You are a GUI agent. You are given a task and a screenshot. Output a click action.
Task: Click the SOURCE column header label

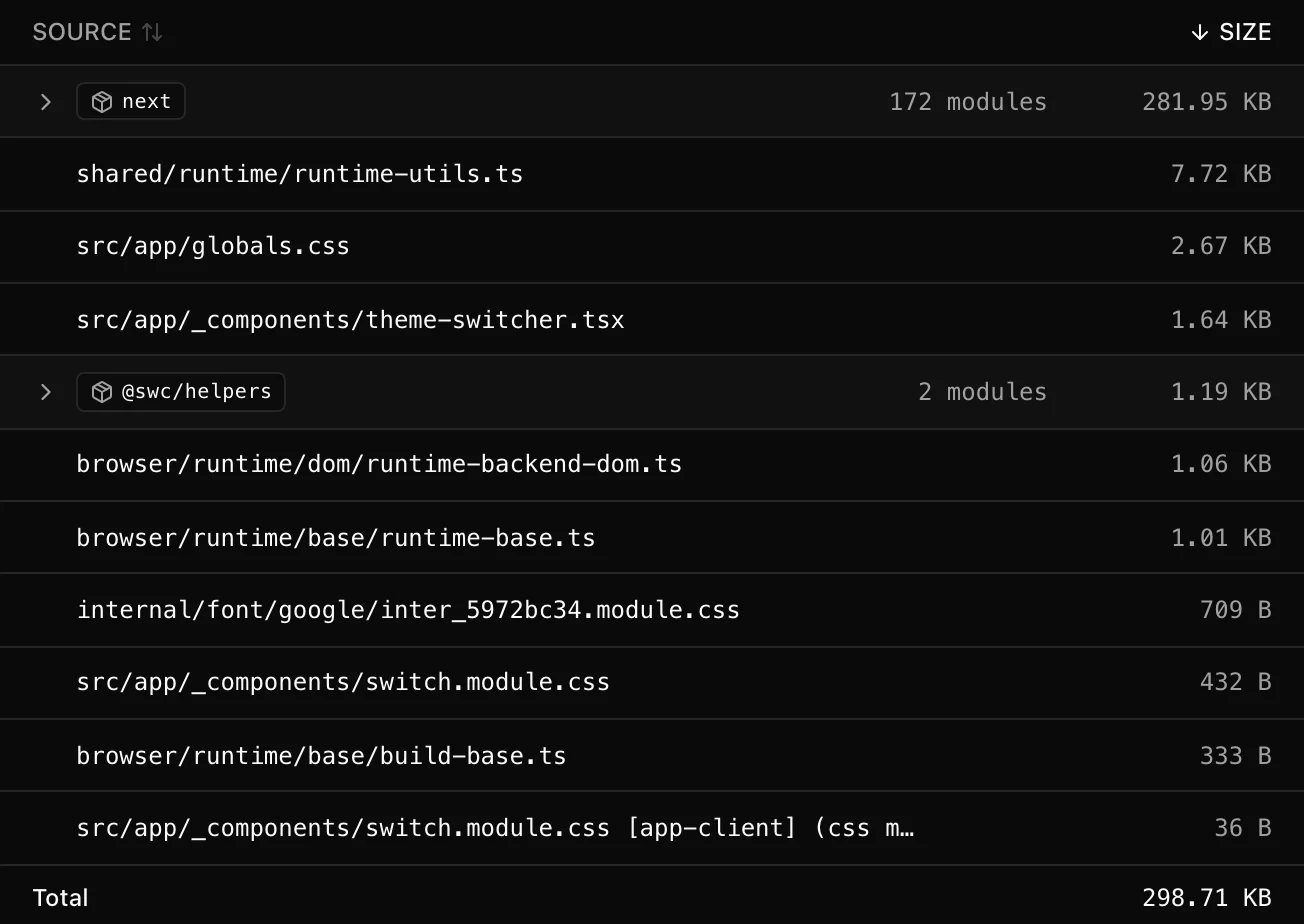coord(81,32)
